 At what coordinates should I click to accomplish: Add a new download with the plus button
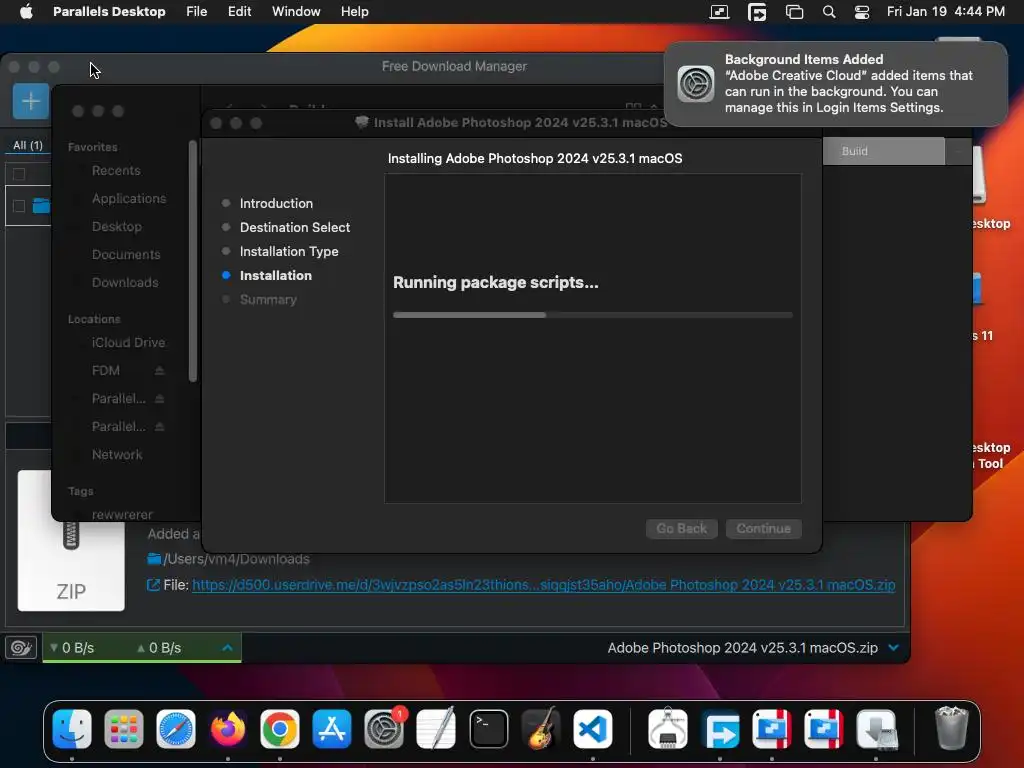31,101
